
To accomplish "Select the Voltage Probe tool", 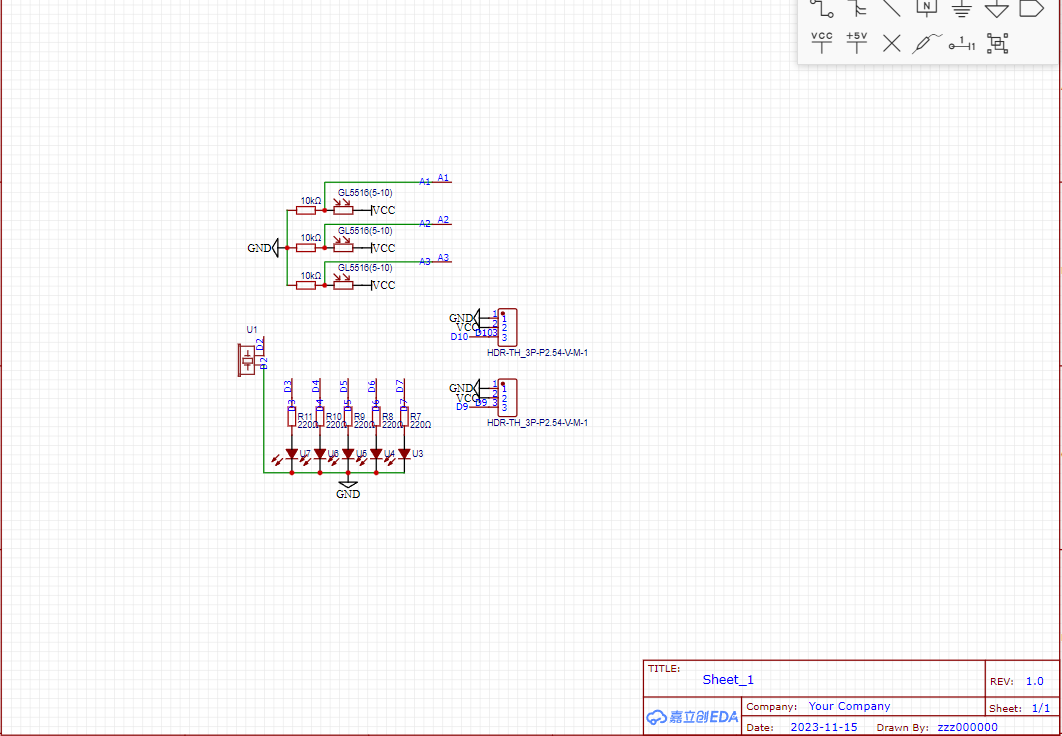I will pyautogui.click(x=927, y=43).
